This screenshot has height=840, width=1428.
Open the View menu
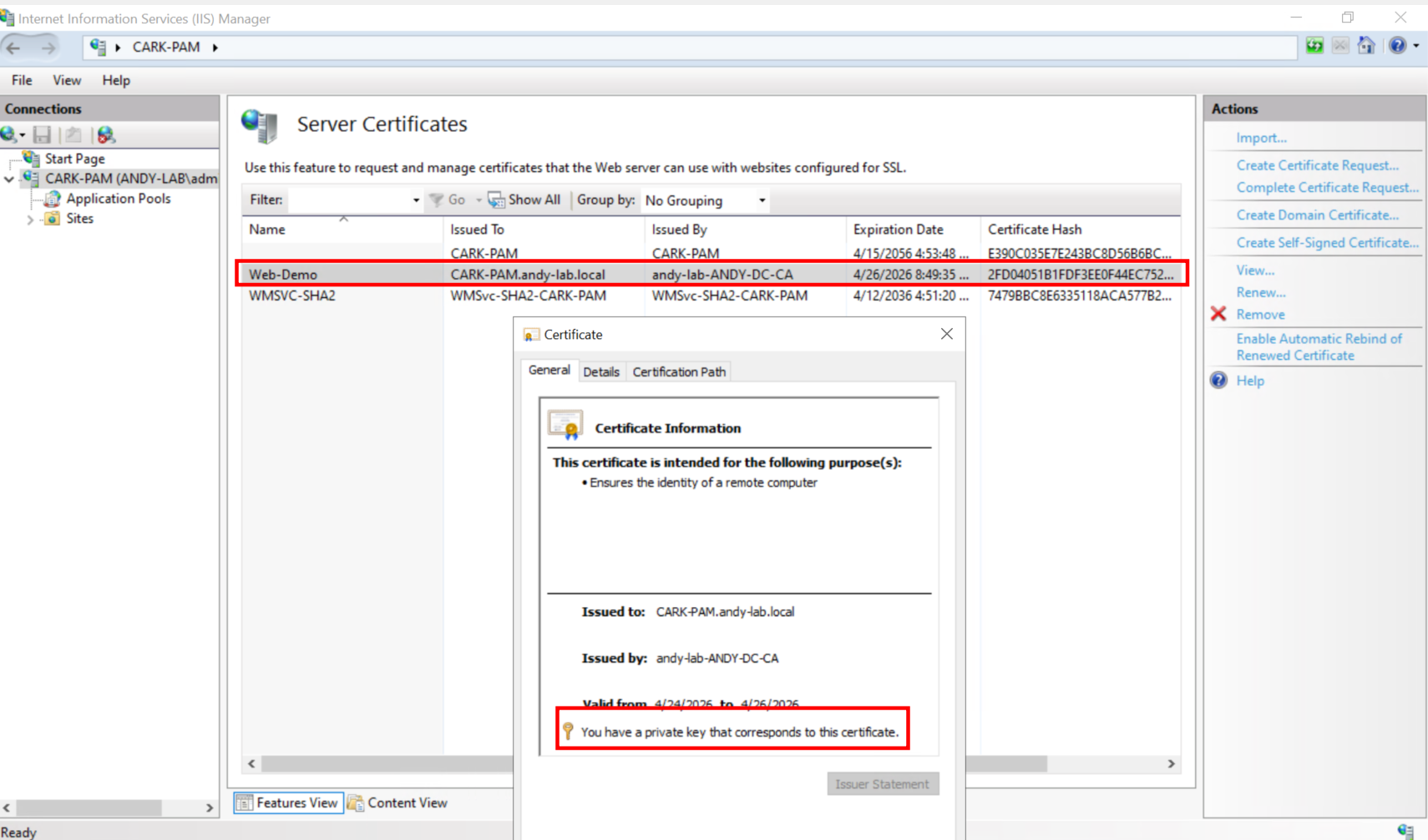coord(67,80)
